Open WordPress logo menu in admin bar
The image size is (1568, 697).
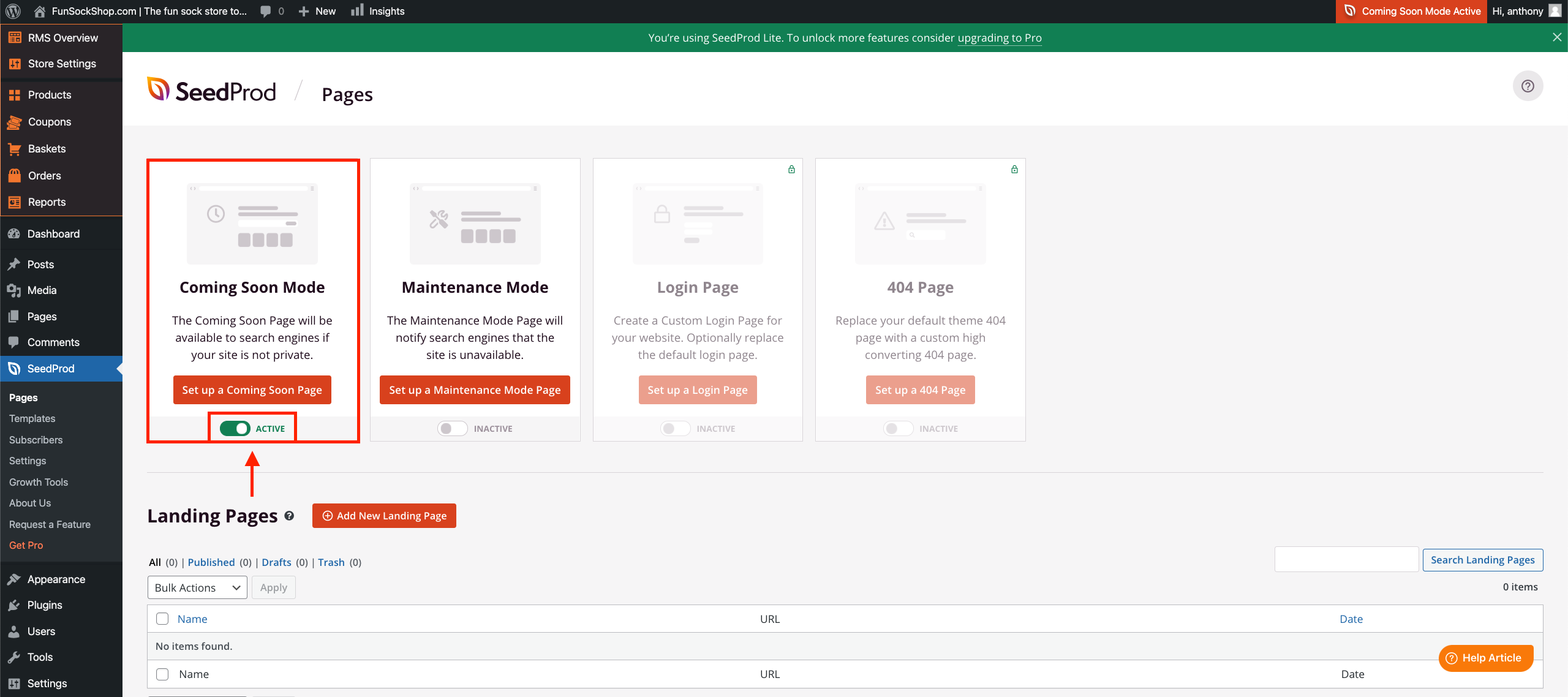pos(13,11)
